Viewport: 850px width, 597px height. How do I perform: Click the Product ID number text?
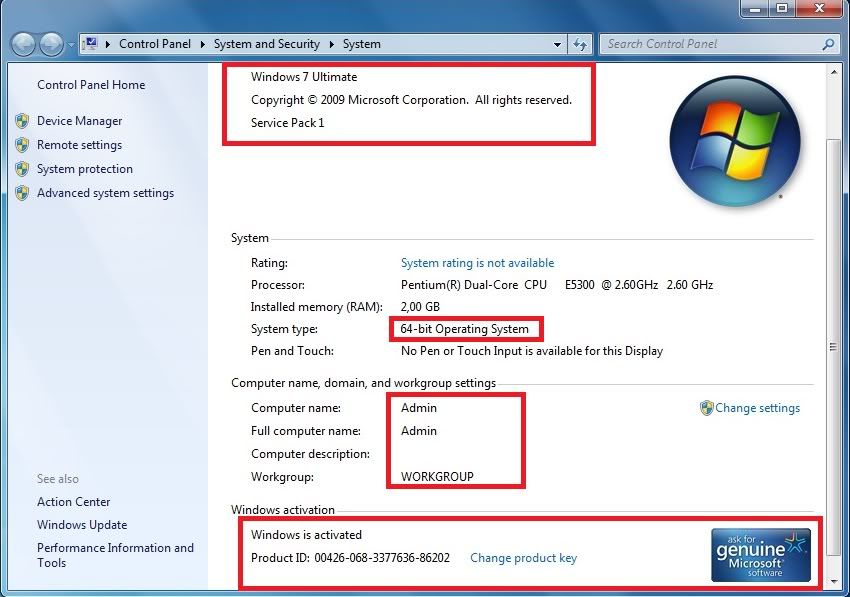tap(382, 558)
